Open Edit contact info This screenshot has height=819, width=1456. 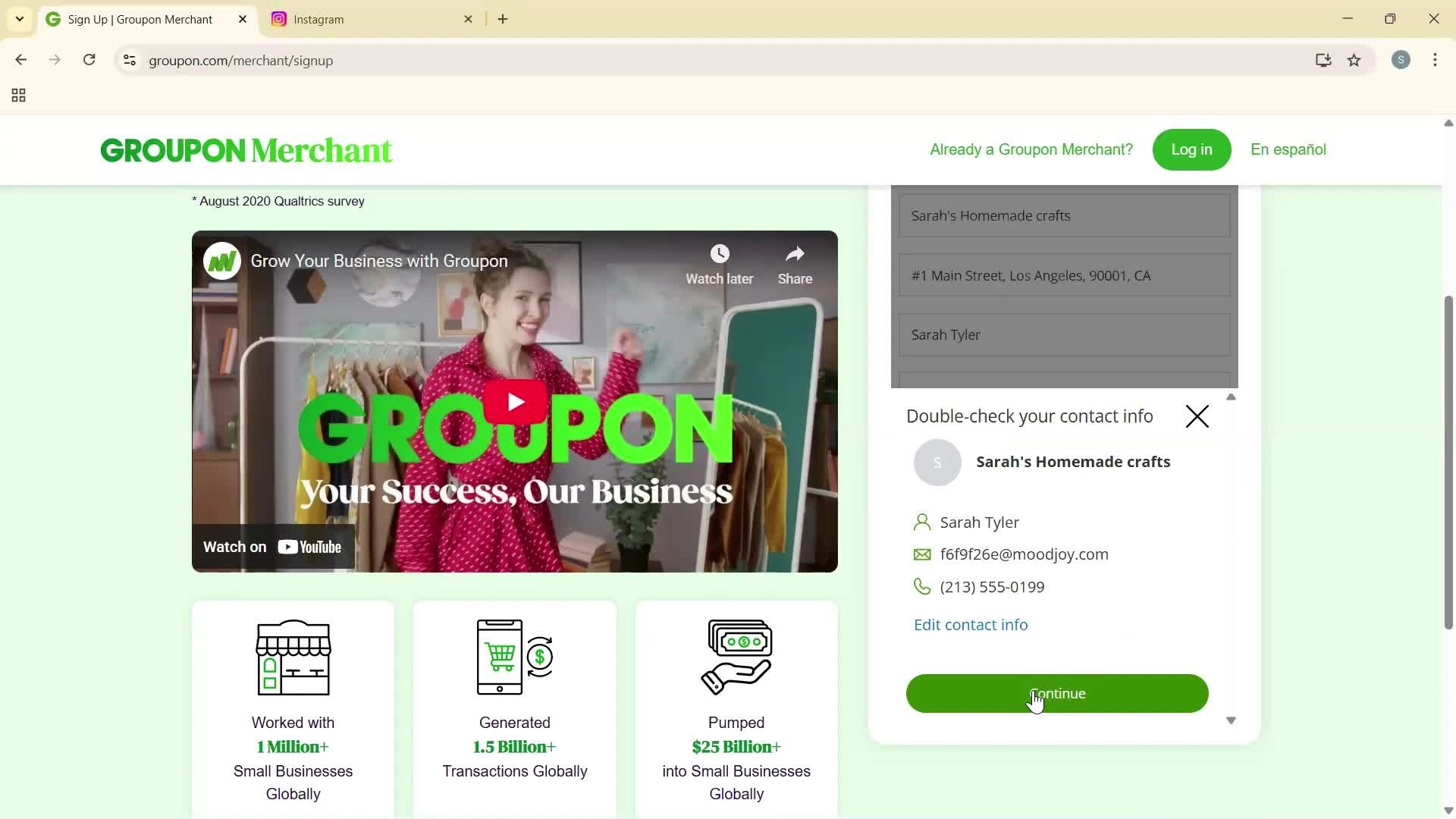[971, 624]
